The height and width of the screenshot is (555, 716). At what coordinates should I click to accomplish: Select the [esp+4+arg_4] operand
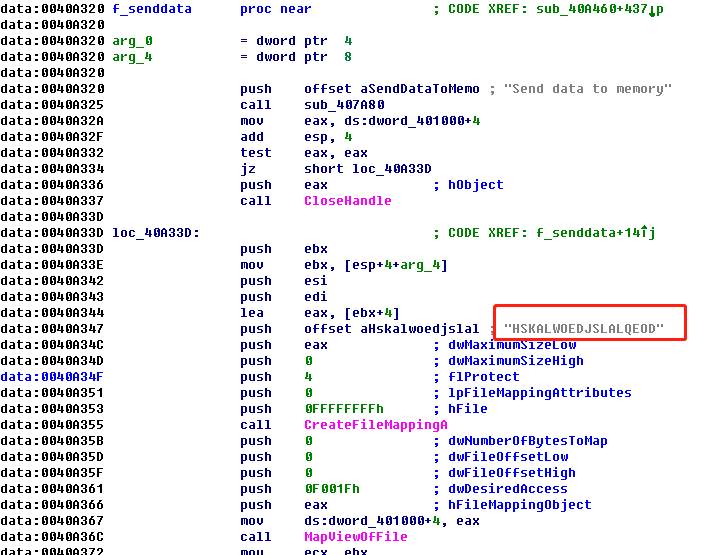click(x=395, y=265)
